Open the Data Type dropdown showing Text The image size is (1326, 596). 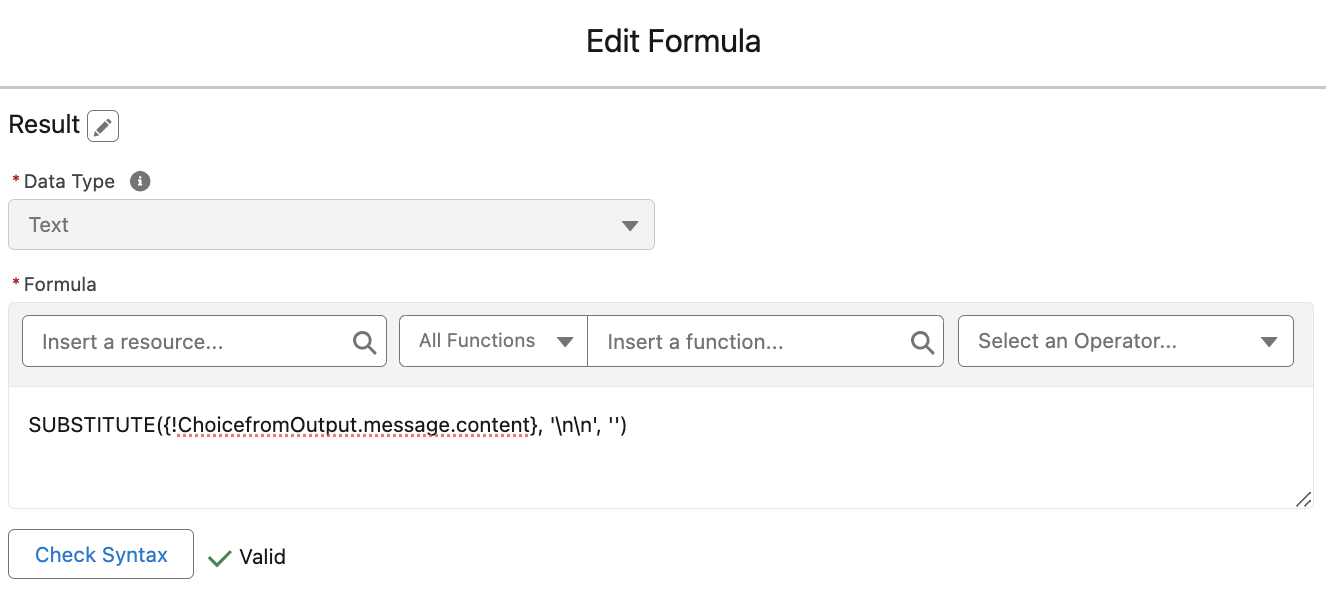[331, 224]
